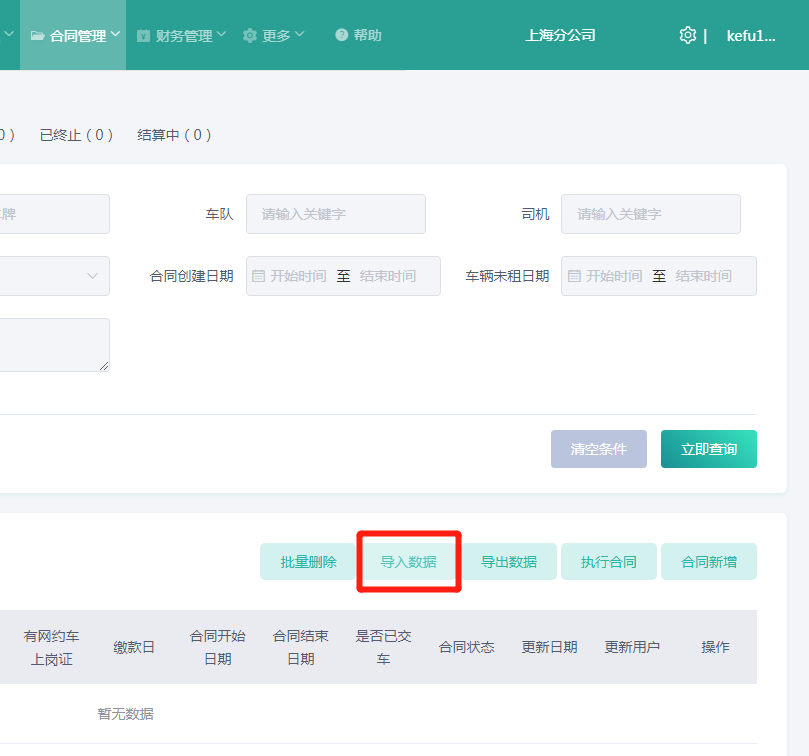Open the 合同管理 menu
Screen dimensions: 809x756
point(75,35)
